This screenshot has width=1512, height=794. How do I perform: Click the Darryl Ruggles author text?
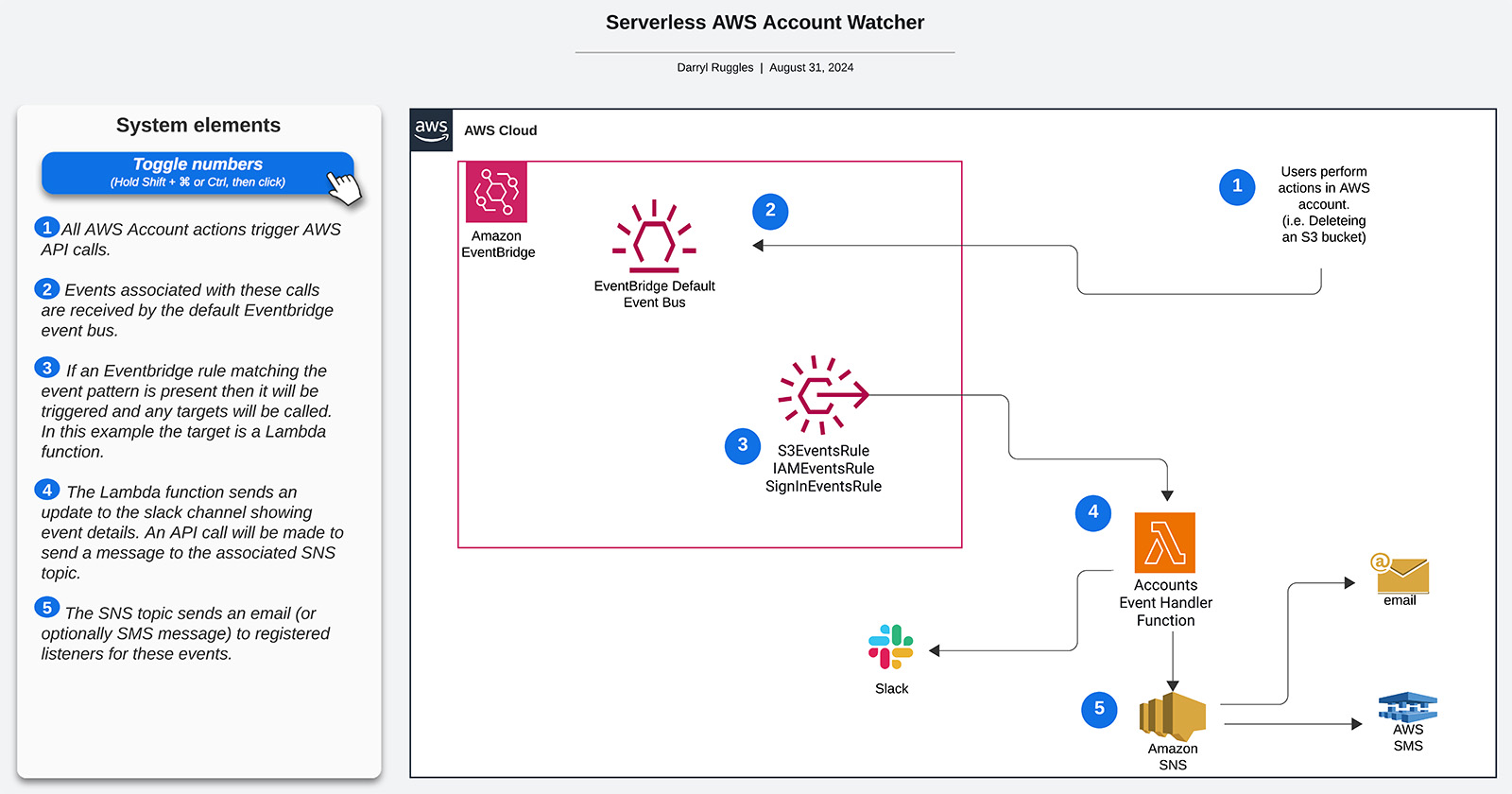[x=715, y=67]
